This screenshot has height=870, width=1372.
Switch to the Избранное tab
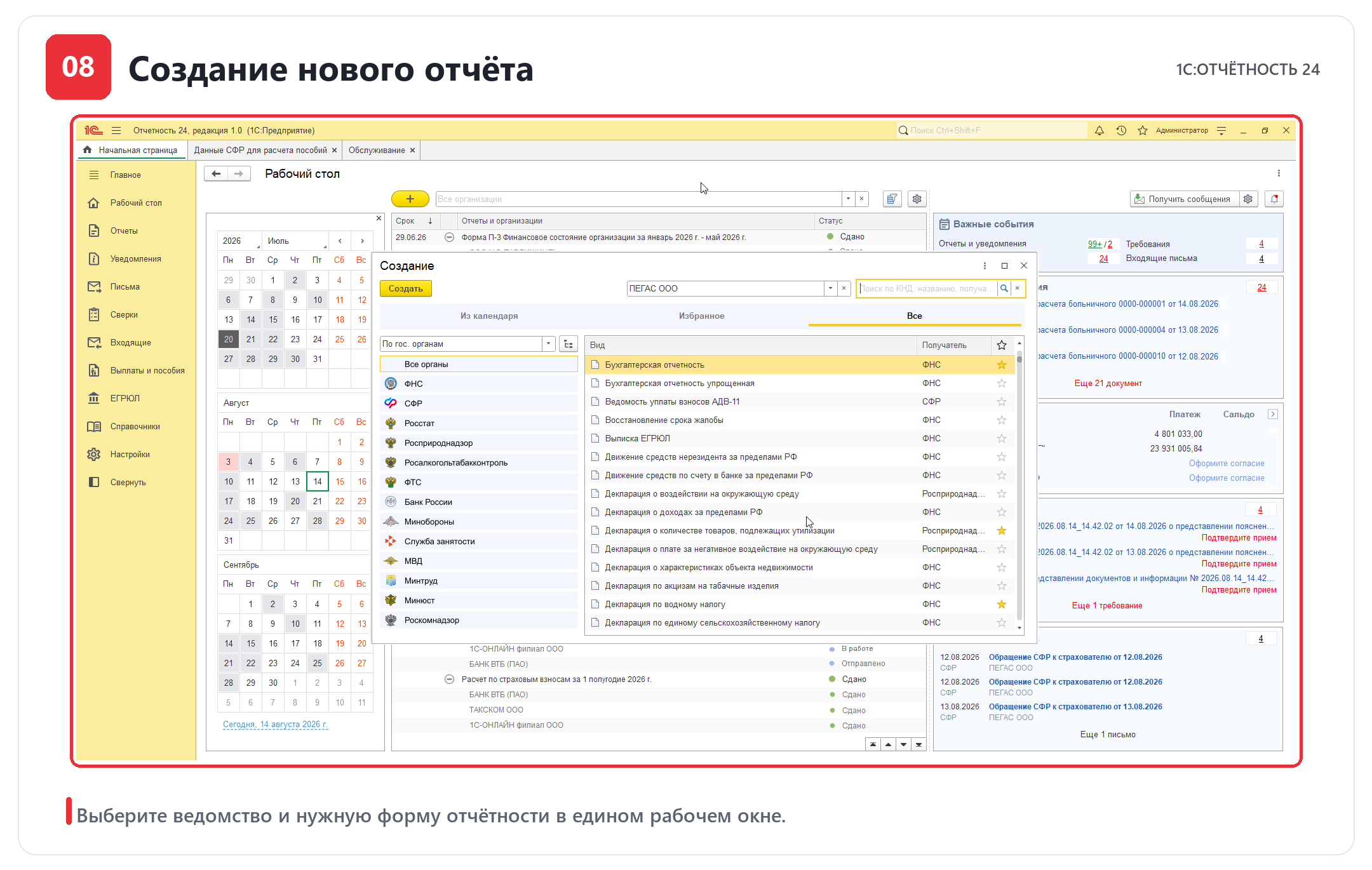tap(701, 316)
